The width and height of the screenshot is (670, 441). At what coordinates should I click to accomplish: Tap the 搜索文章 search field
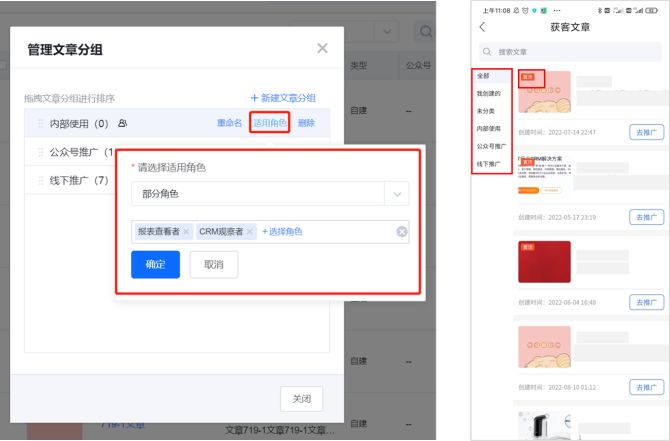(570, 51)
